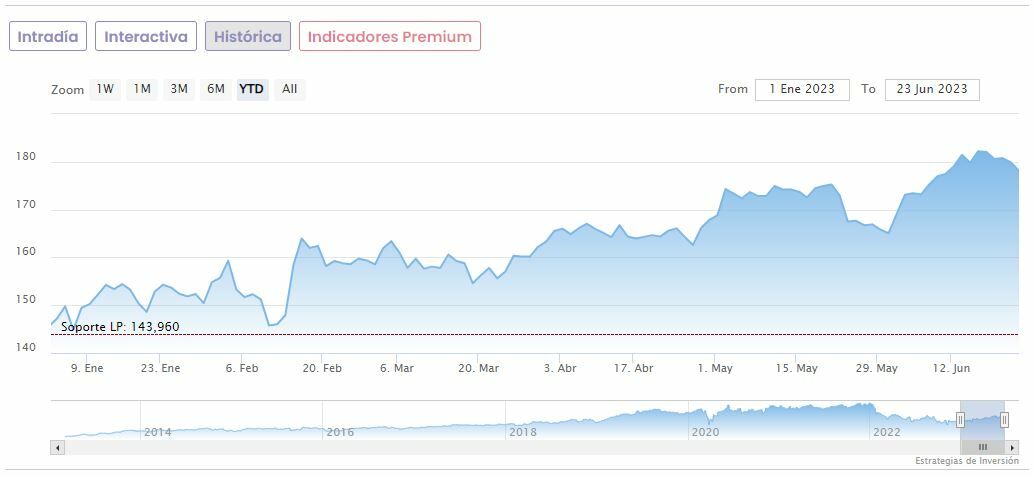
Task: Set zoom range to 1M
Action: pyautogui.click(x=142, y=89)
